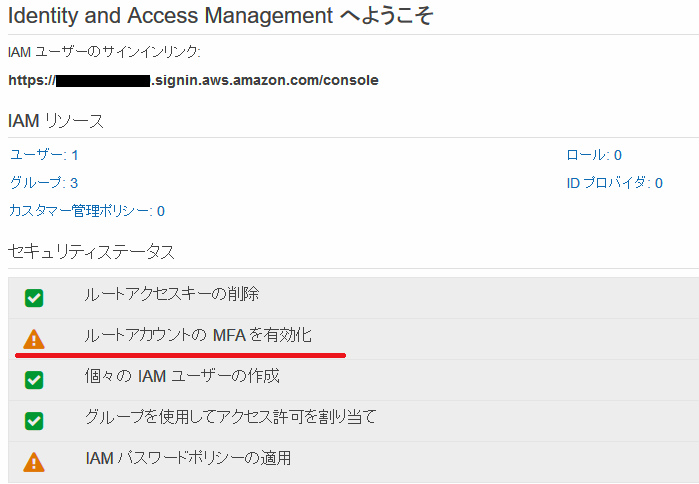Click the signin.aws.amazon.com/console sign-in URL
This screenshot has width=699, height=484.
264,80
